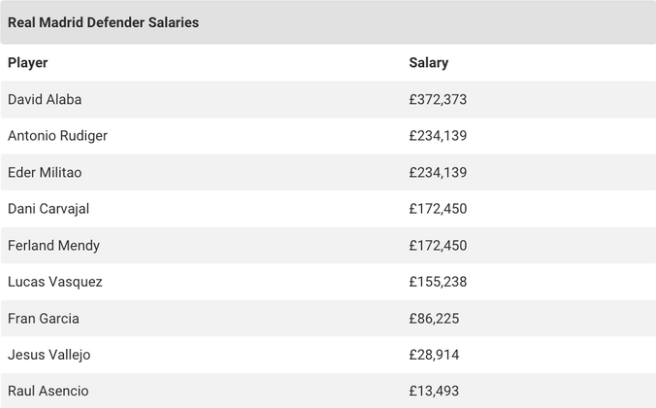Select the David Alaba player name
This screenshot has width=656, height=408.
44,99
